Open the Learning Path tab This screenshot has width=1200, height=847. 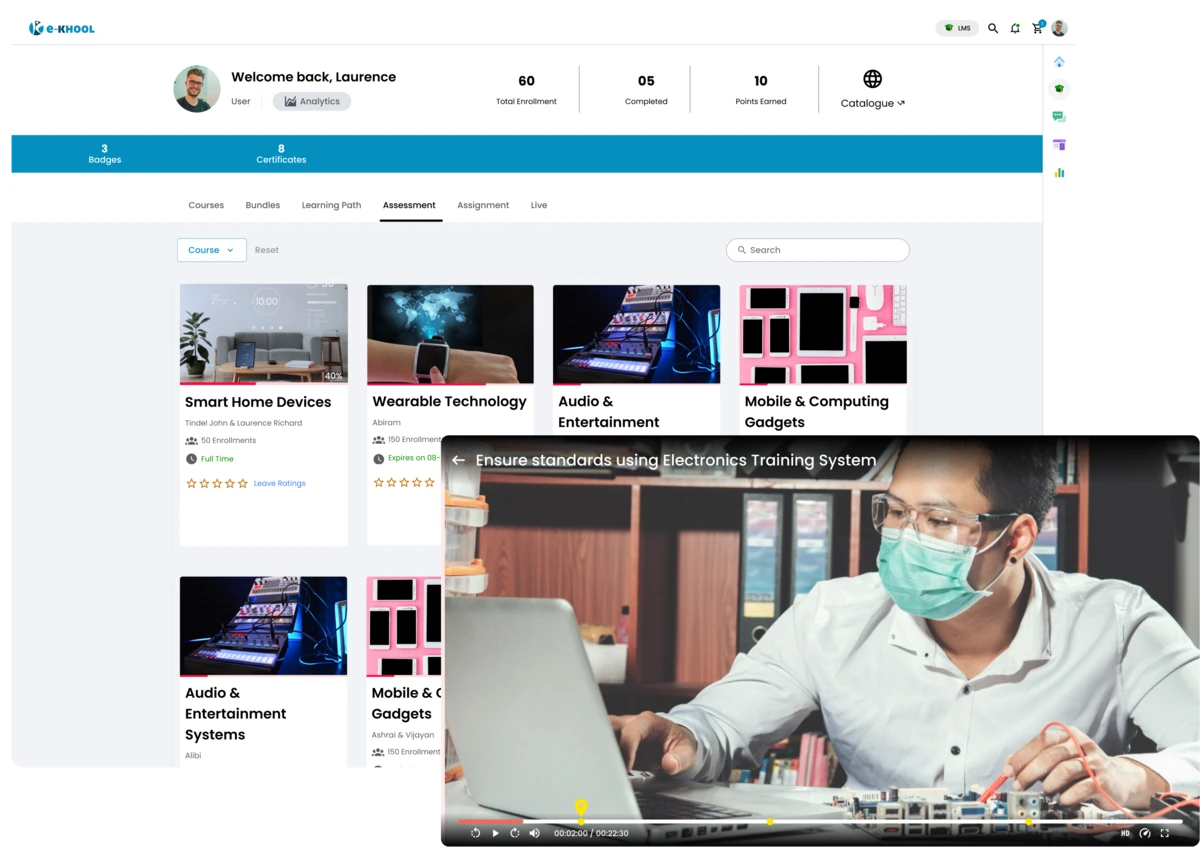[331, 205]
